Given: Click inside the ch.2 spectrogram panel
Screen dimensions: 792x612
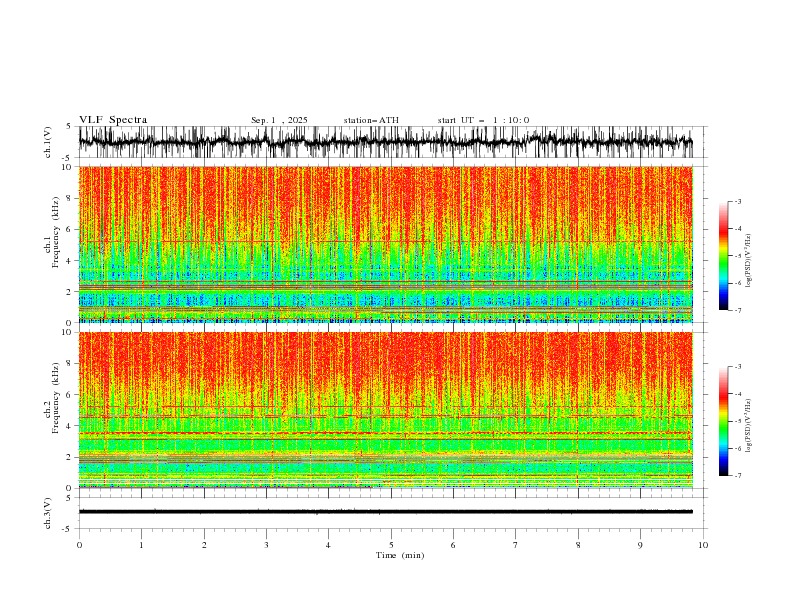Looking at the screenshot, I should 386,410.
